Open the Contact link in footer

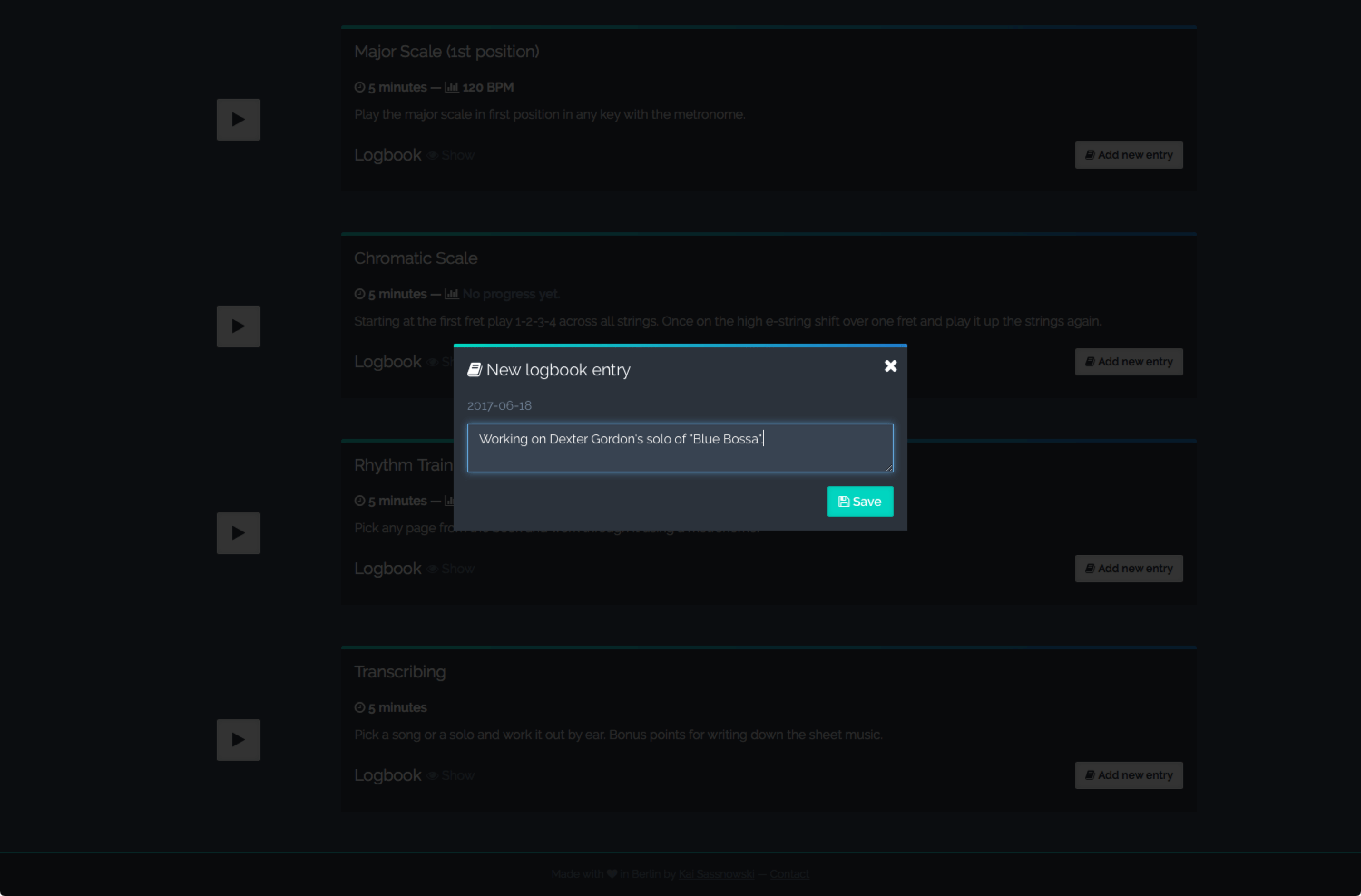click(x=789, y=874)
